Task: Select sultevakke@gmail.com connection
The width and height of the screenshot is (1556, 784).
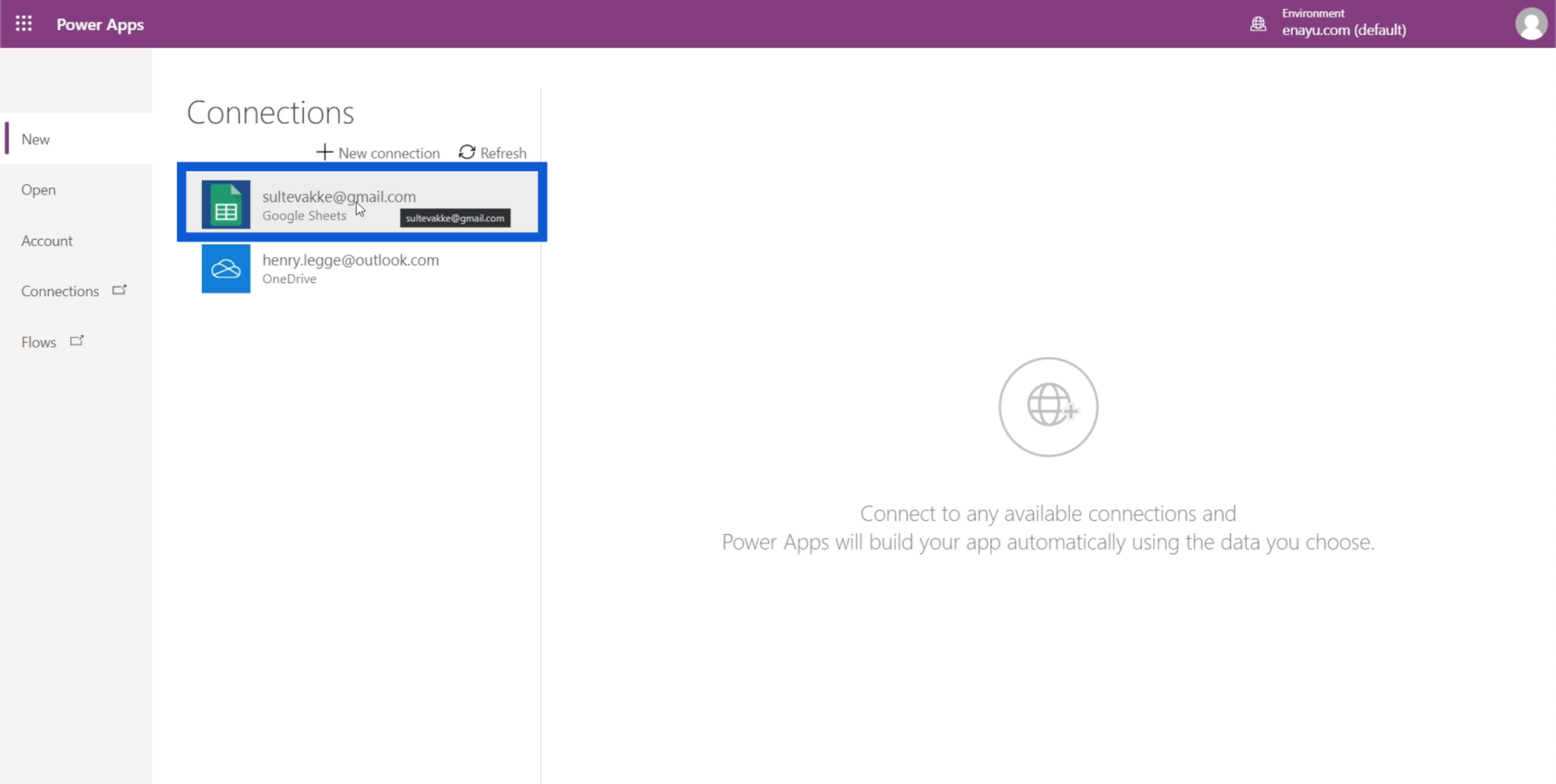Action: [362, 202]
